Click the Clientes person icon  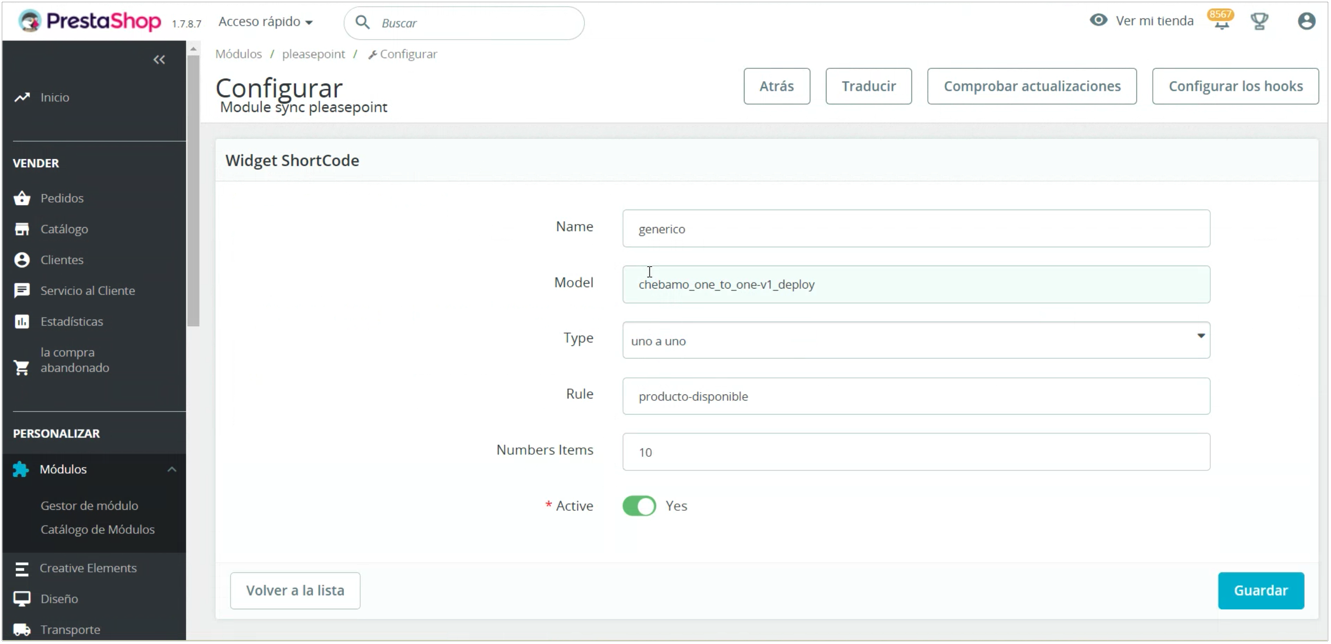pyautogui.click(x=22, y=260)
